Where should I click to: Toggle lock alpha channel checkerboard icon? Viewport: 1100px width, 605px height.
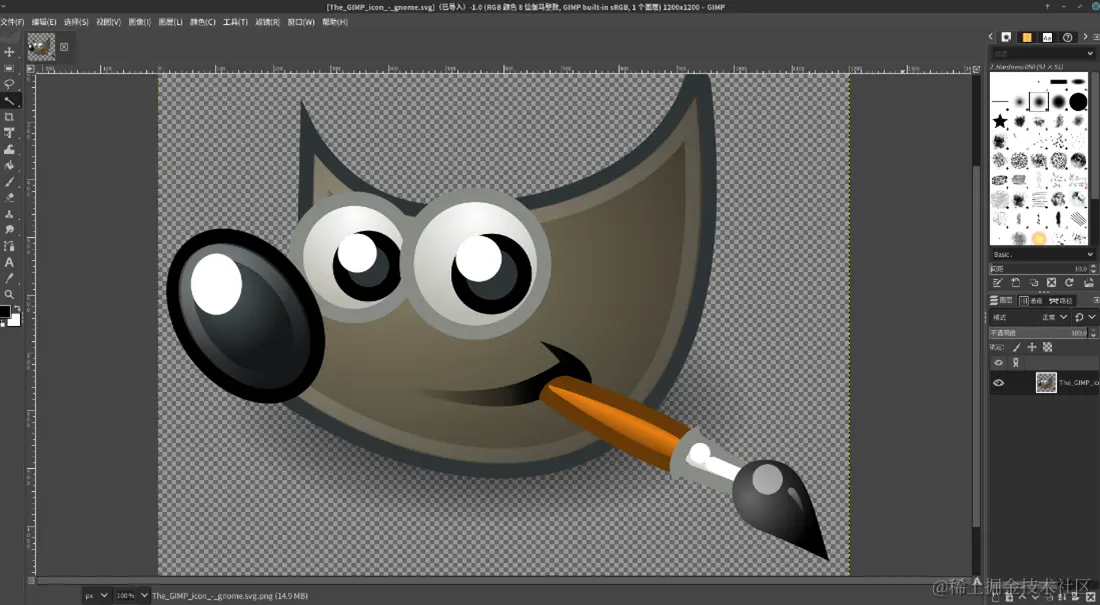pos(1047,347)
